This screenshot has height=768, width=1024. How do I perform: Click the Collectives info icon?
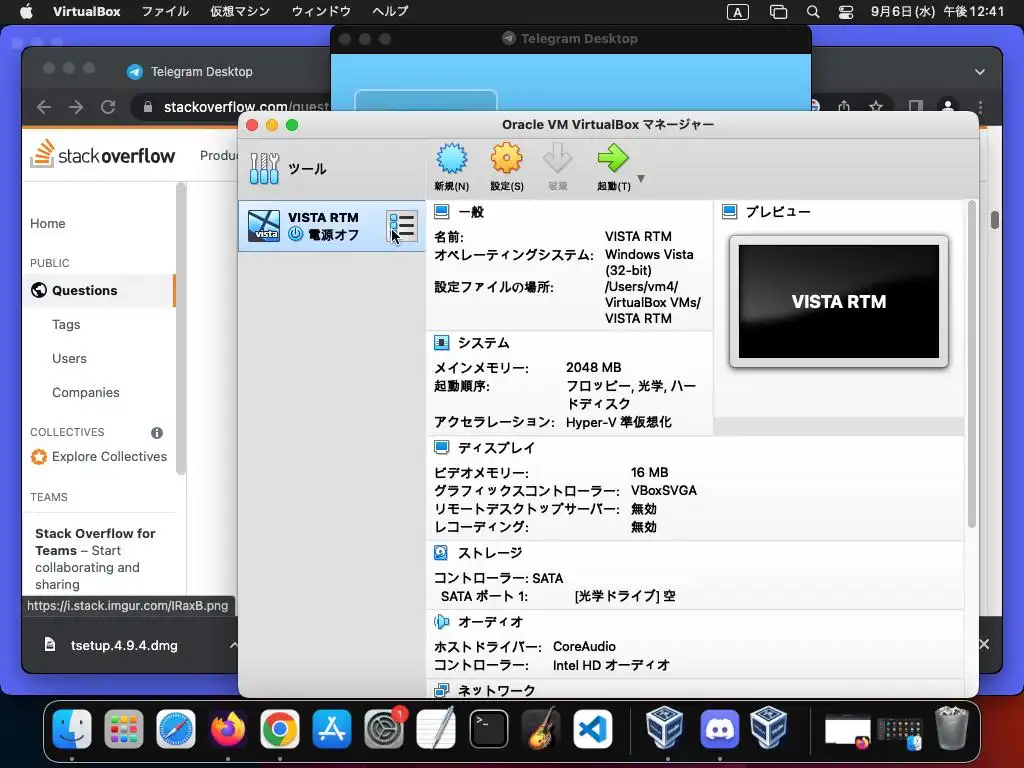pos(157,432)
